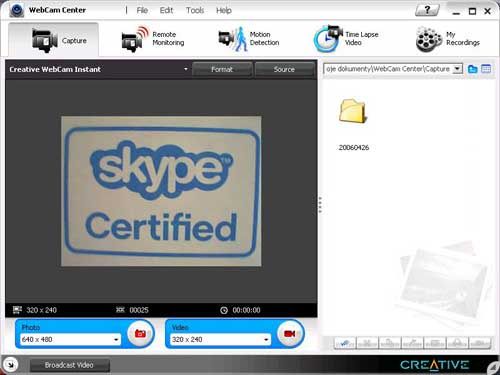Expand the Creative WebCam Instant device dropdown
The image size is (500, 375).
tap(186, 69)
